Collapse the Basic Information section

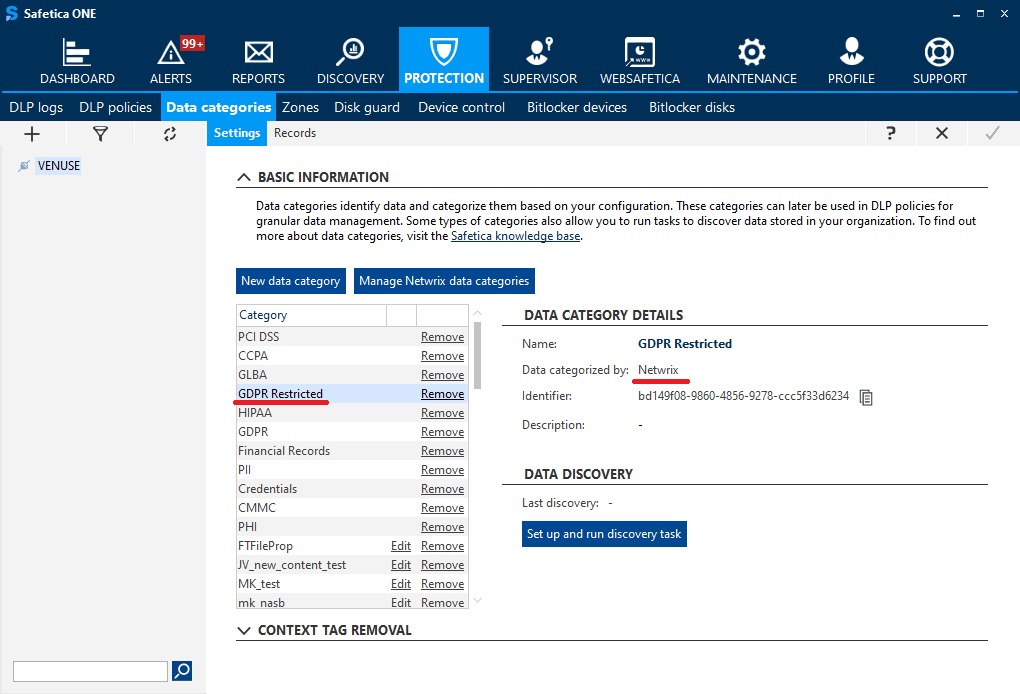coord(244,177)
